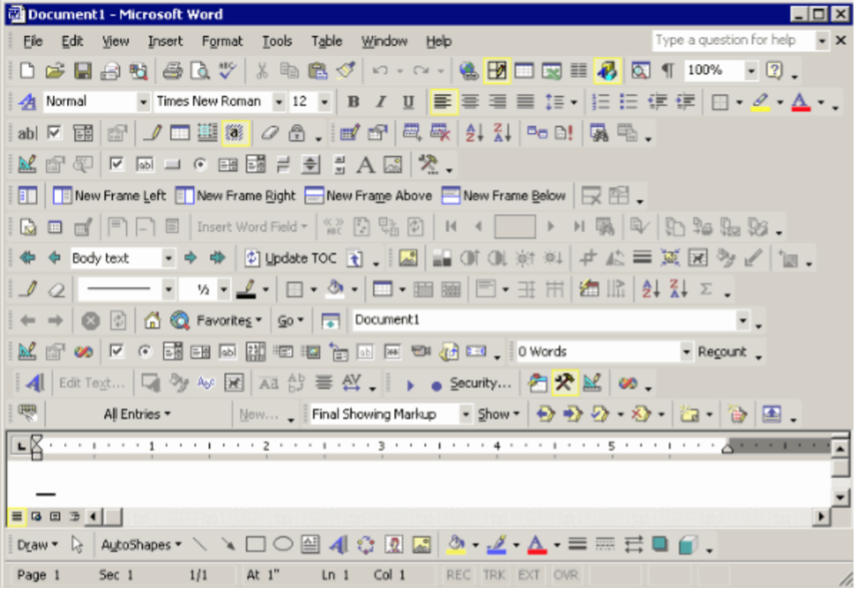Open the Show menu on Reviewing toolbar
858x592 pixels.
click(498, 415)
